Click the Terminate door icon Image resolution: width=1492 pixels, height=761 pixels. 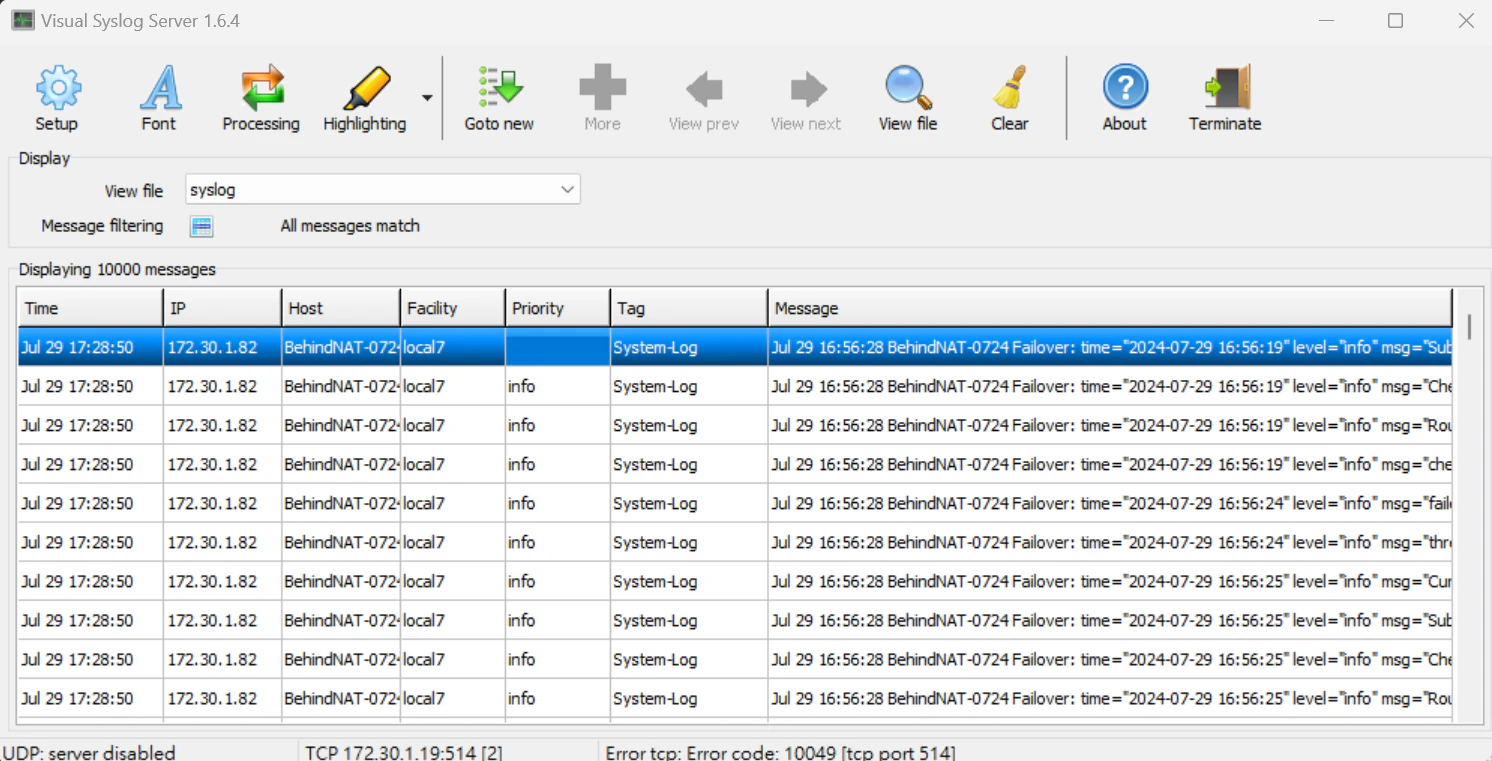[x=1227, y=88]
